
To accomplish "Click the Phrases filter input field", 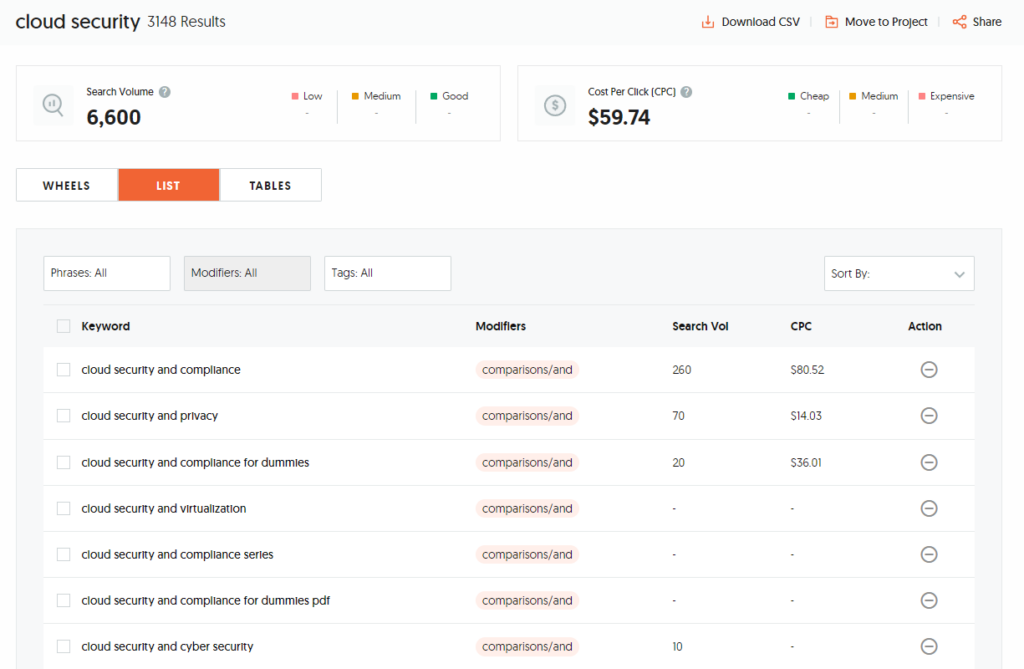I will point(106,273).
